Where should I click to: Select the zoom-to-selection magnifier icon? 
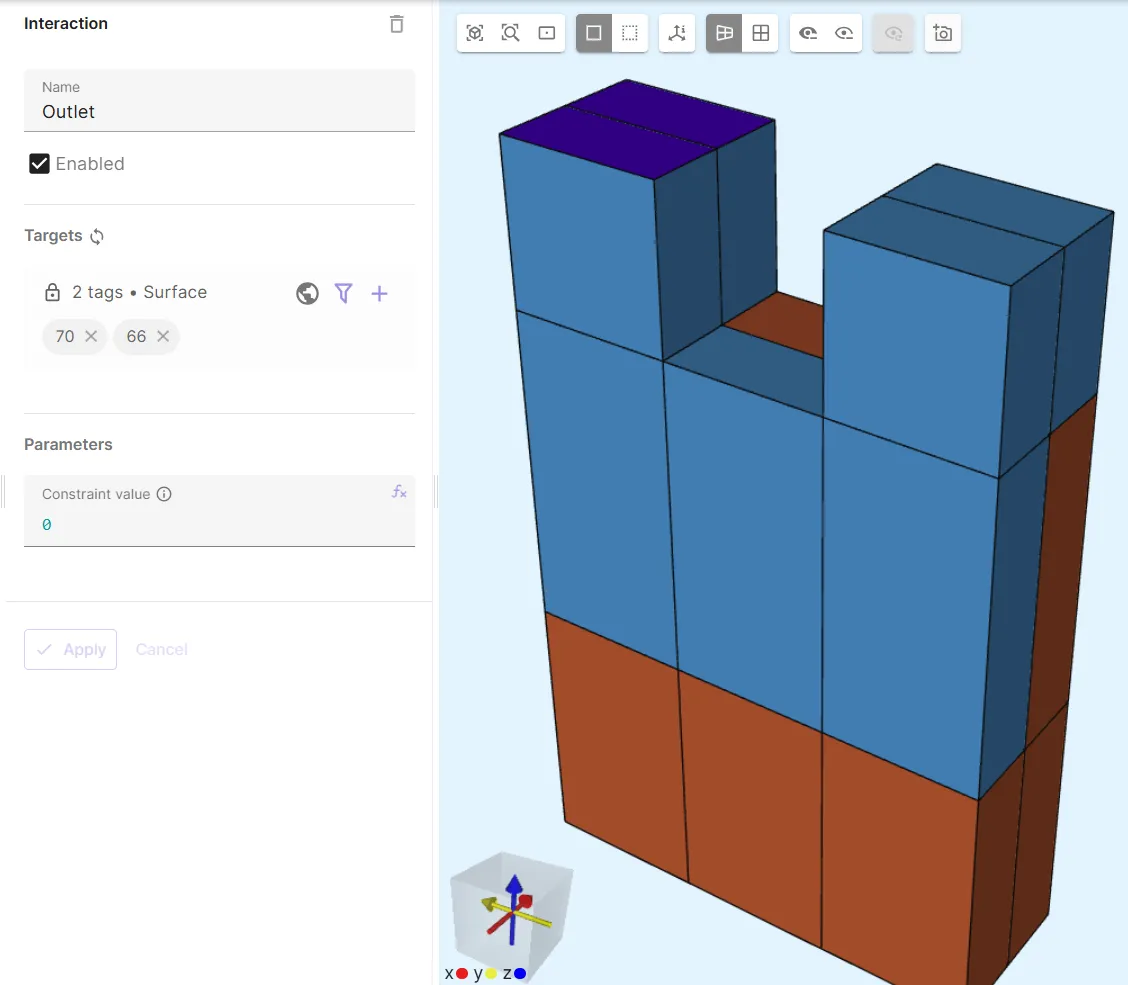(511, 33)
